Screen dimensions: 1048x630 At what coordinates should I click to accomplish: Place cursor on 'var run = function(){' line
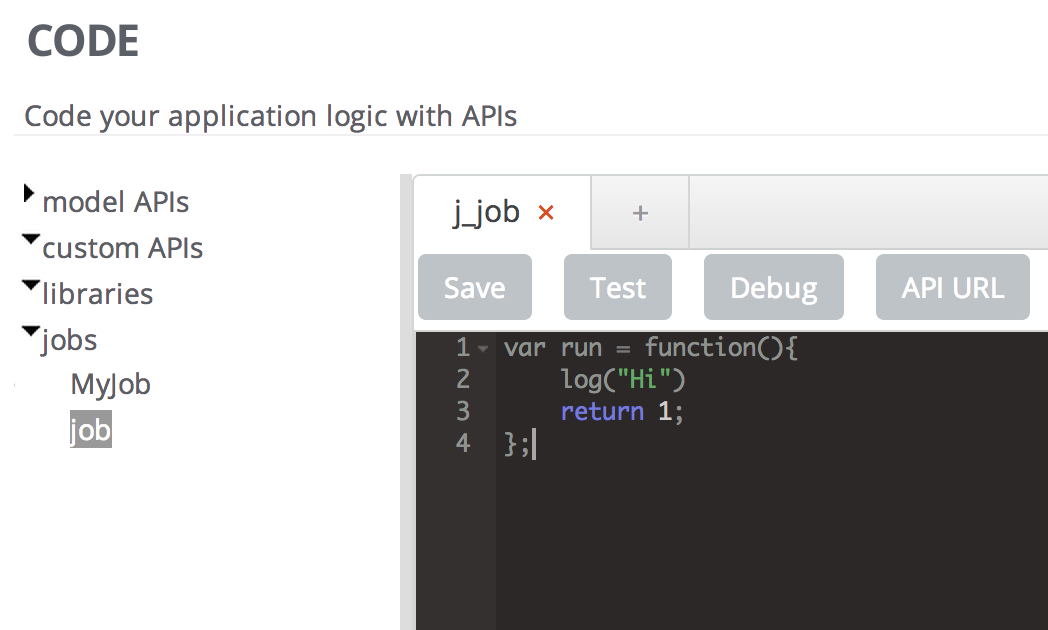(650, 348)
